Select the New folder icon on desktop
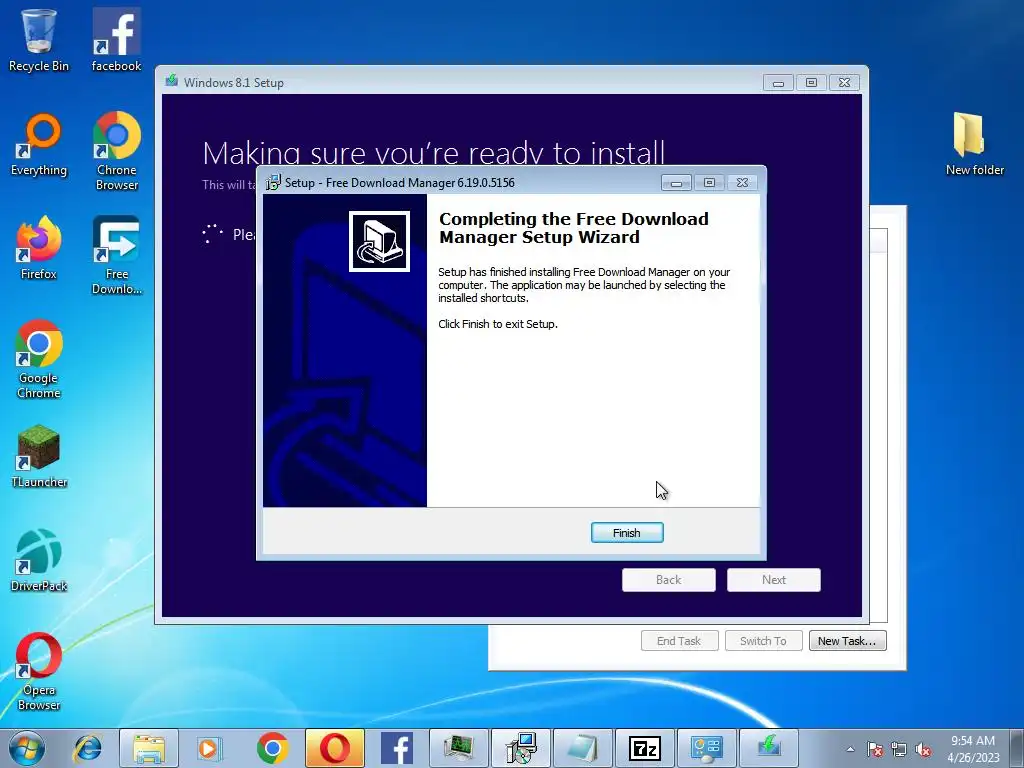 [x=974, y=144]
